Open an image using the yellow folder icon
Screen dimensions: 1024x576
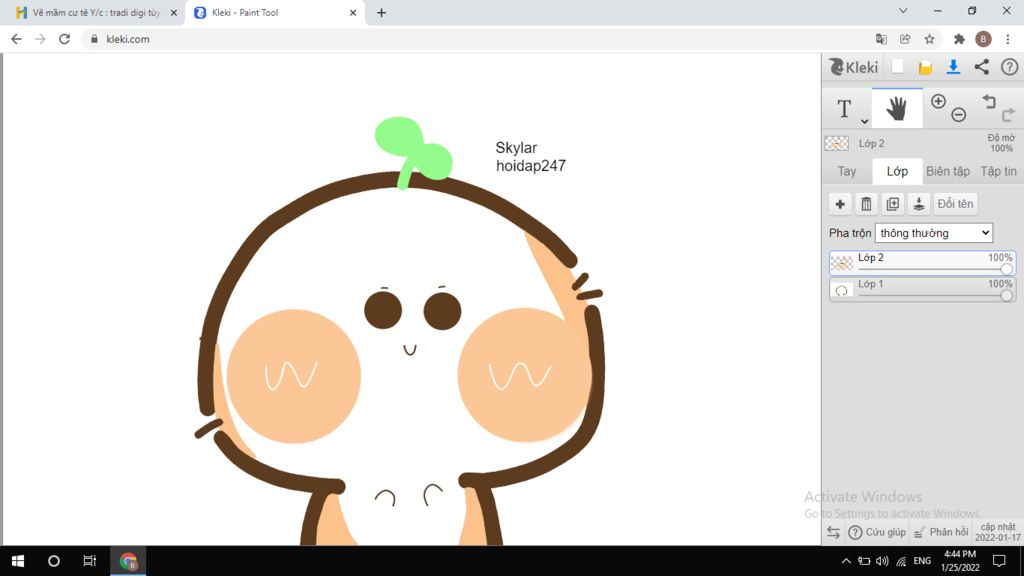pyautogui.click(x=925, y=67)
